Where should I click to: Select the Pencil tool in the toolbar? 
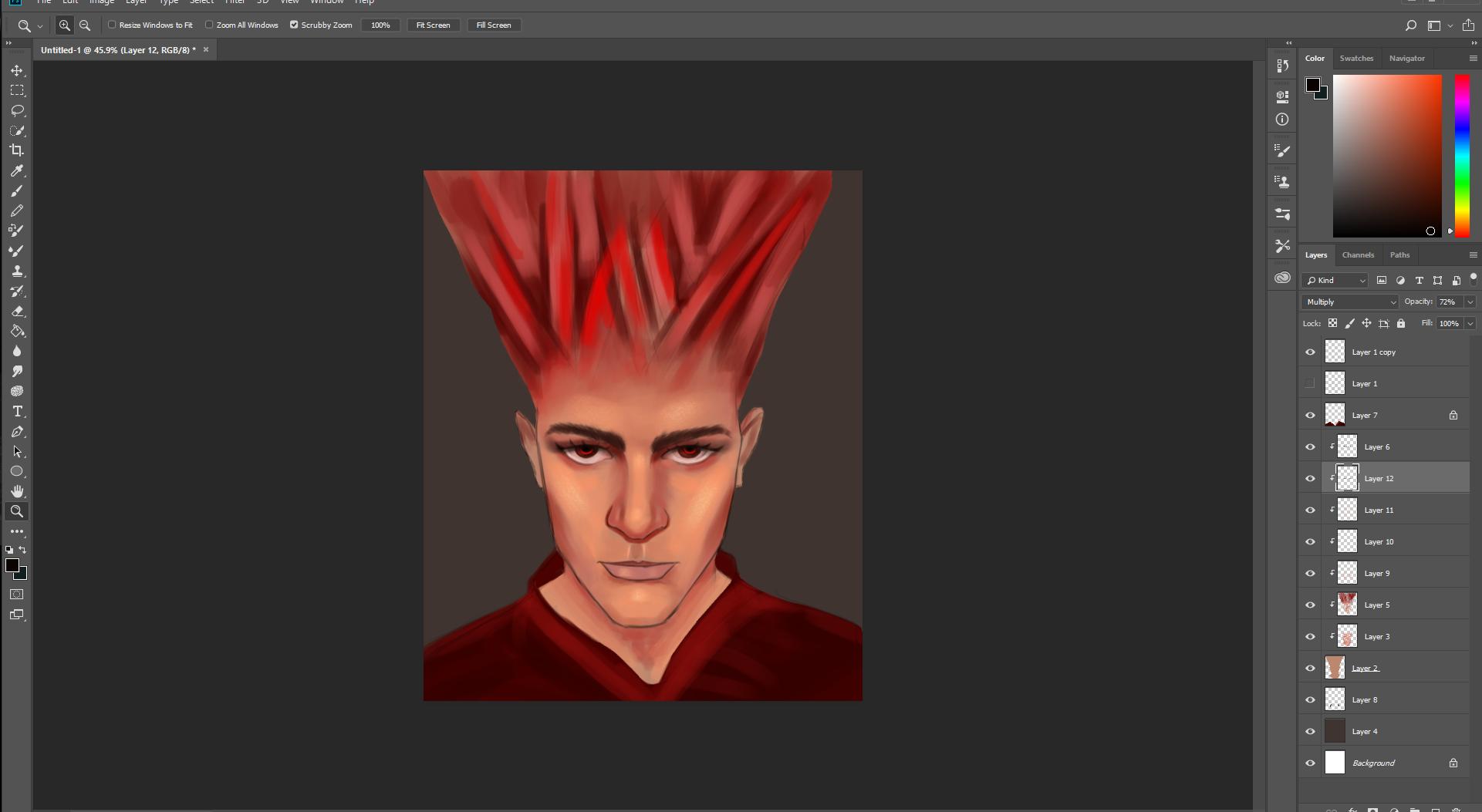pos(17,211)
